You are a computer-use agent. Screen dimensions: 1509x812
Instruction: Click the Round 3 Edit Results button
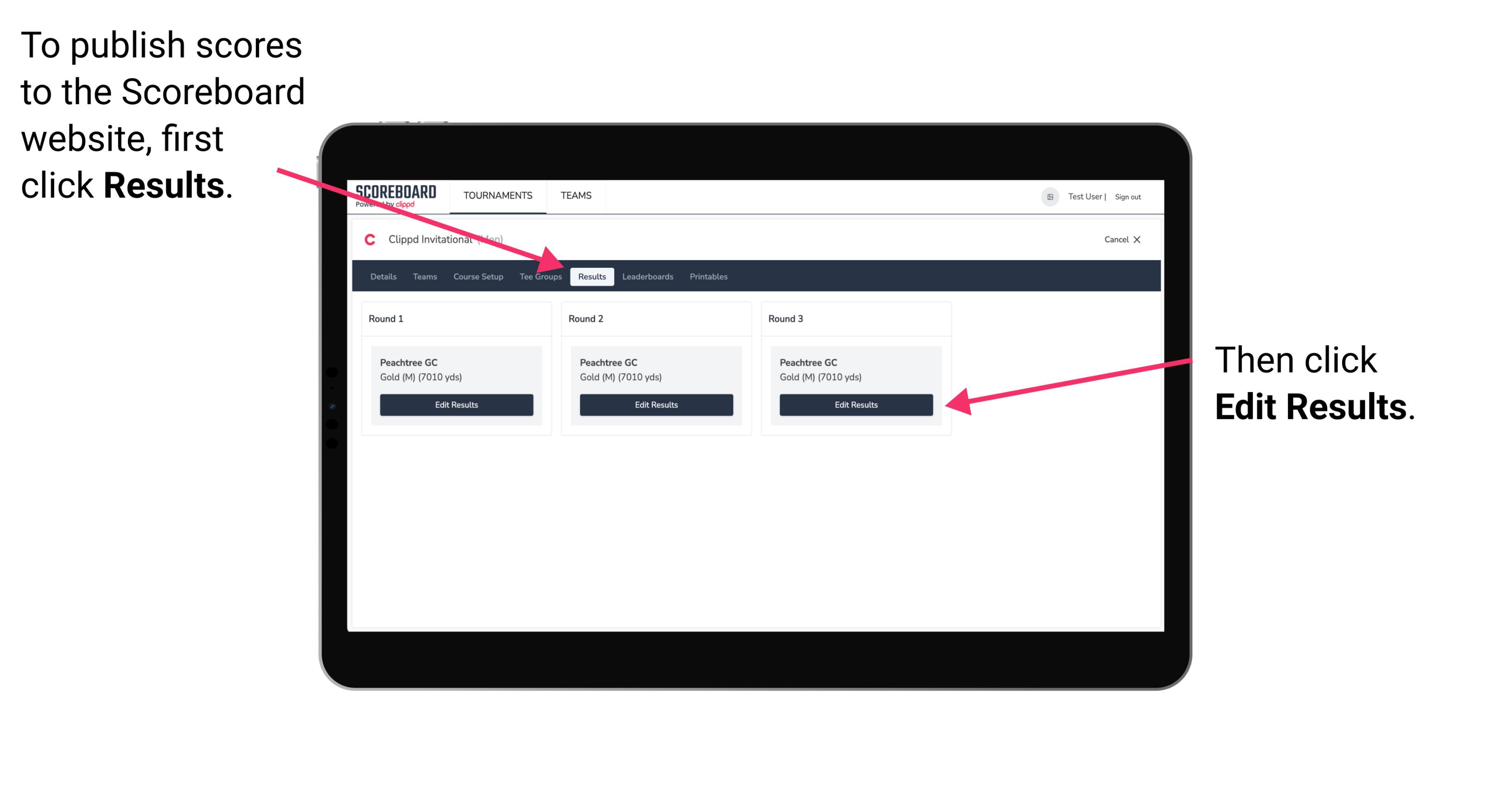click(x=856, y=405)
